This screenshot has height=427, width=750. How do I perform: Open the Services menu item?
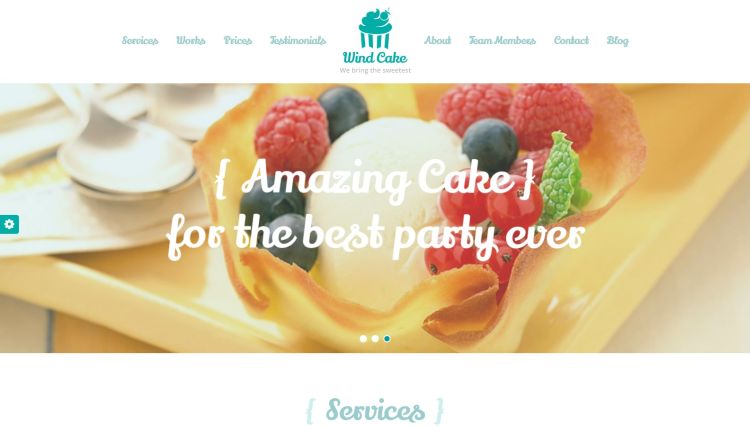coord(140,41)
